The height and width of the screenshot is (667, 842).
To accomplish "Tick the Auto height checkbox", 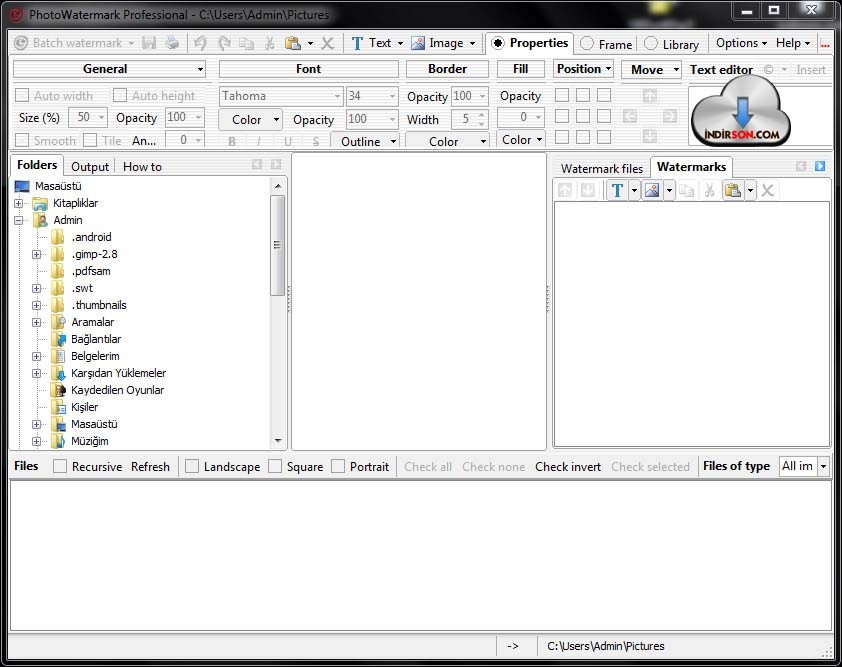I will click(x=120, y=95).
